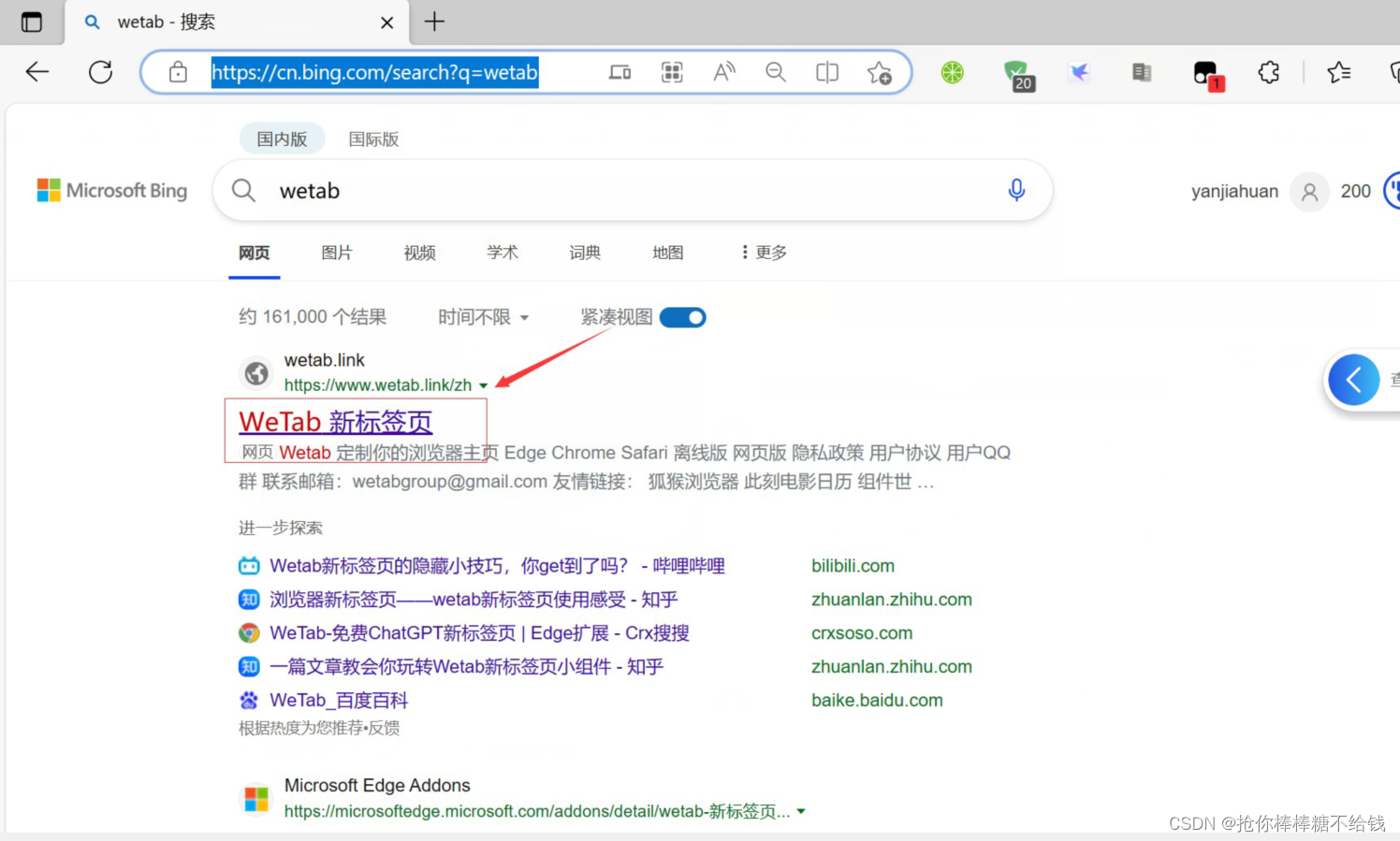Click the search magnifier in Bing box
The width and height of the screenshot is (1400, 841).
[243, 191]
